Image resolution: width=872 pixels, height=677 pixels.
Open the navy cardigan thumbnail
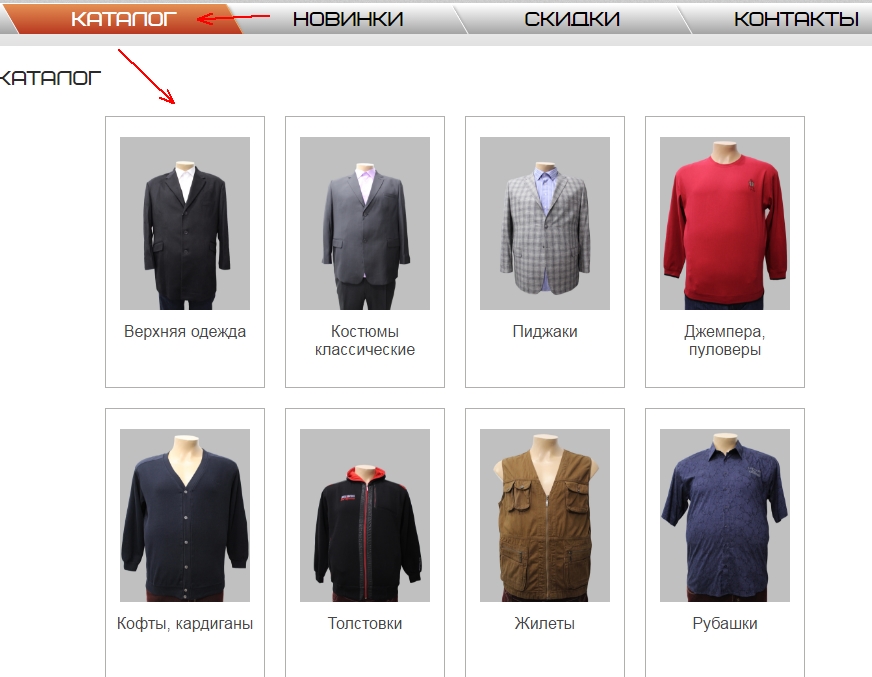(185, 515)
